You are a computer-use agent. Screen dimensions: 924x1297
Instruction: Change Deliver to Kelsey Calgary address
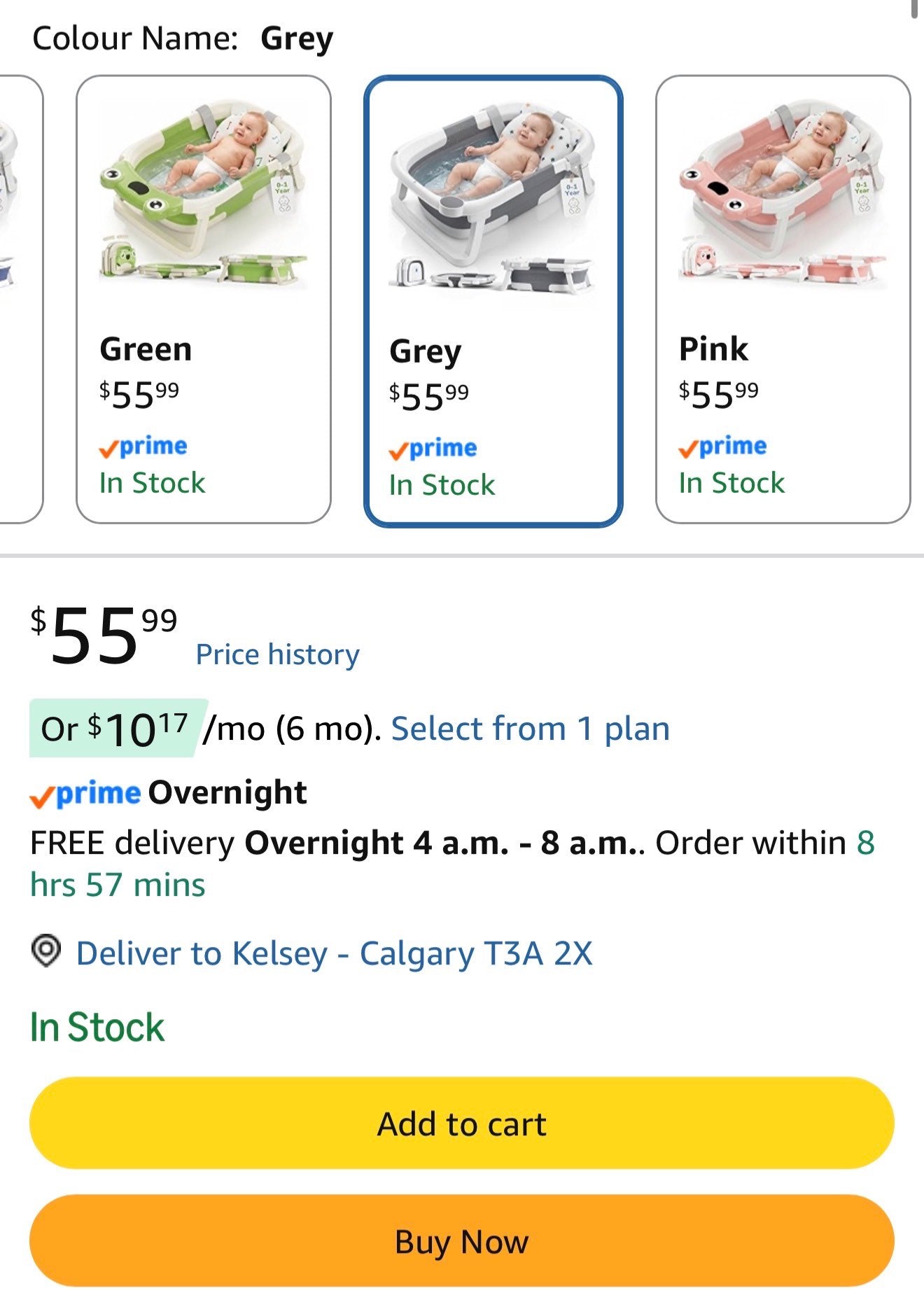point(334,953)
